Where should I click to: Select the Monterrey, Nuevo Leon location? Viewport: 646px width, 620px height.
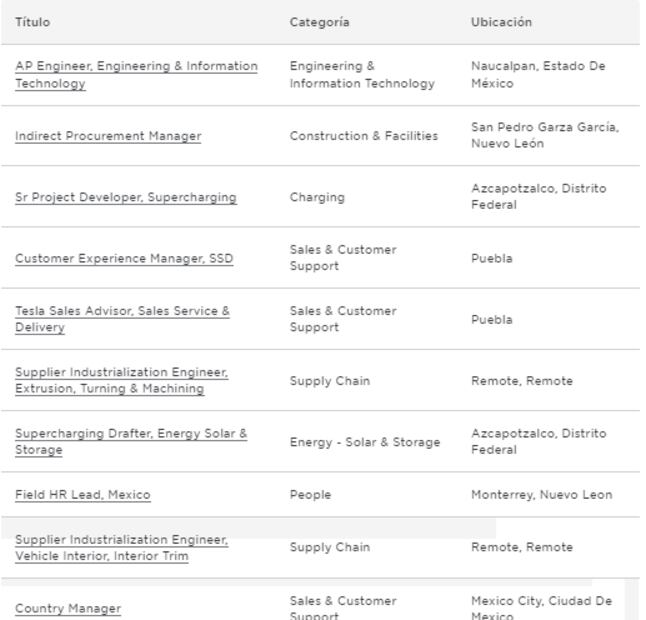(542, 495)
